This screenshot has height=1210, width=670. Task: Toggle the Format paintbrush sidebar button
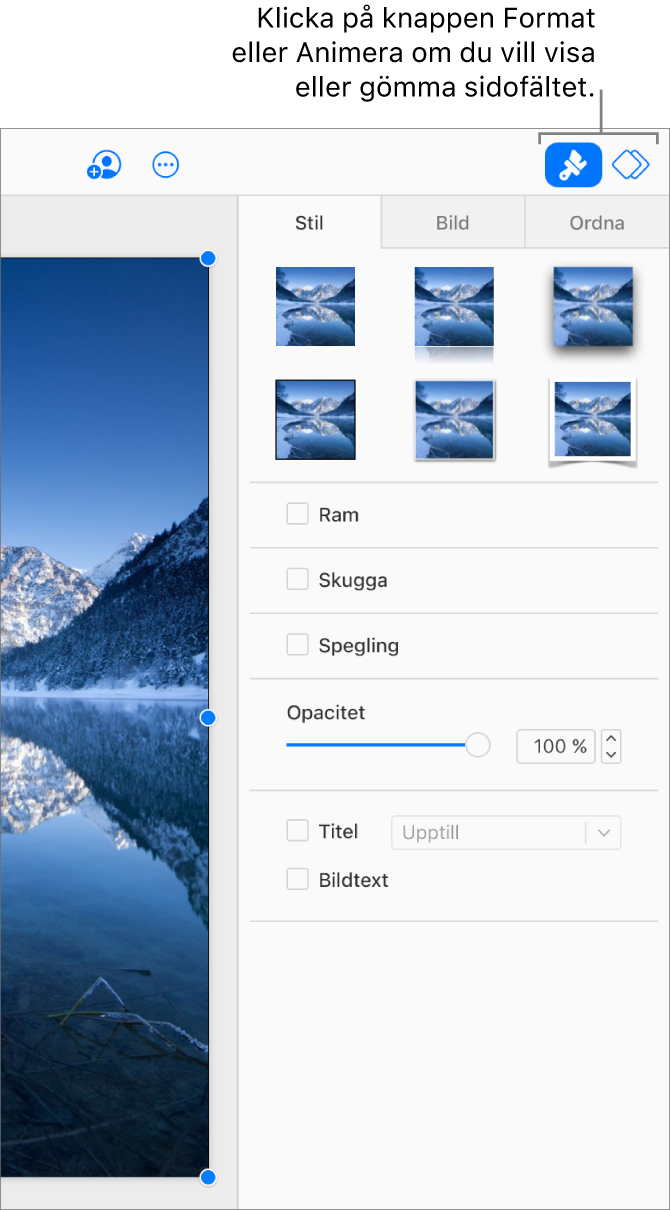573,165
